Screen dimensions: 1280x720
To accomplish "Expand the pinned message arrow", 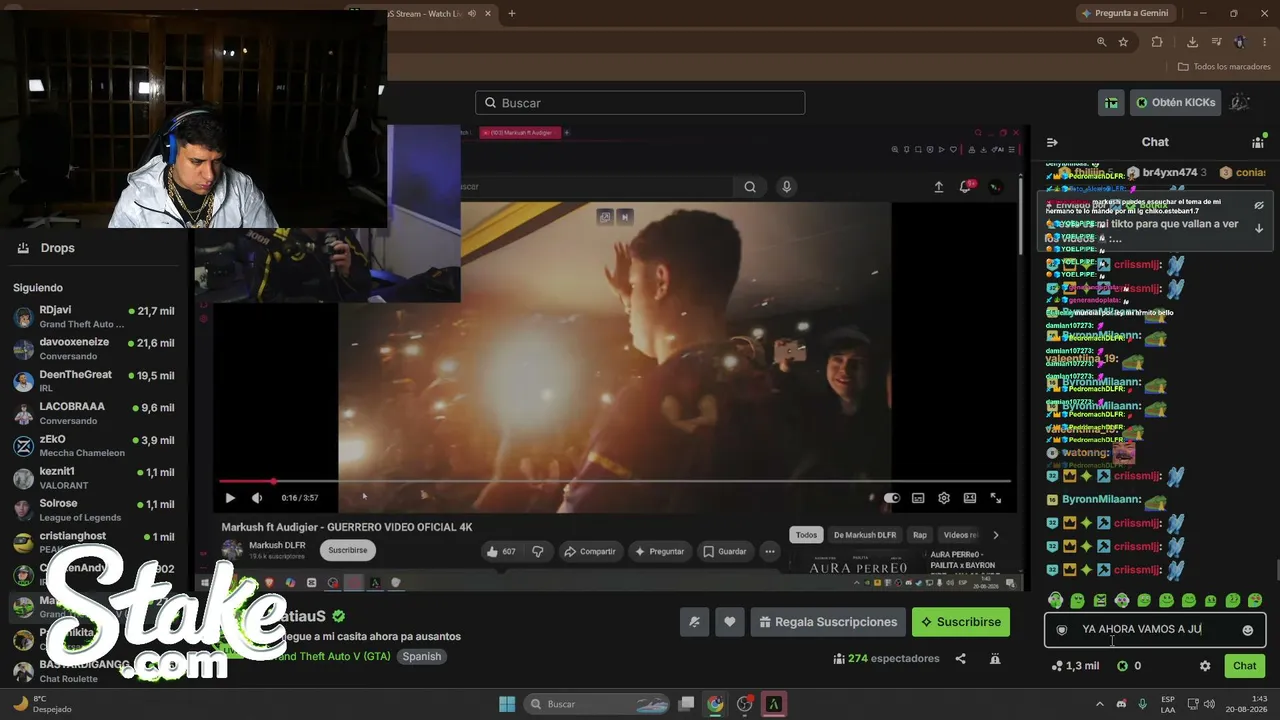I will tap(1259, 228).
